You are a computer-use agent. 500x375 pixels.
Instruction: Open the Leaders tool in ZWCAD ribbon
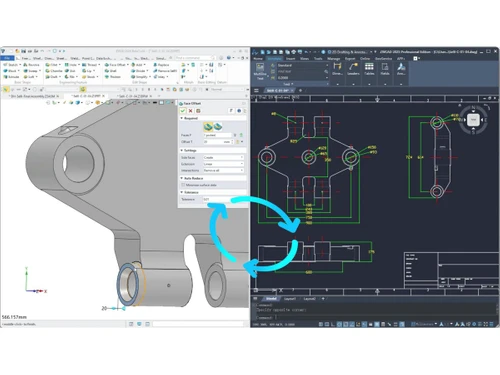pos(353,69)
